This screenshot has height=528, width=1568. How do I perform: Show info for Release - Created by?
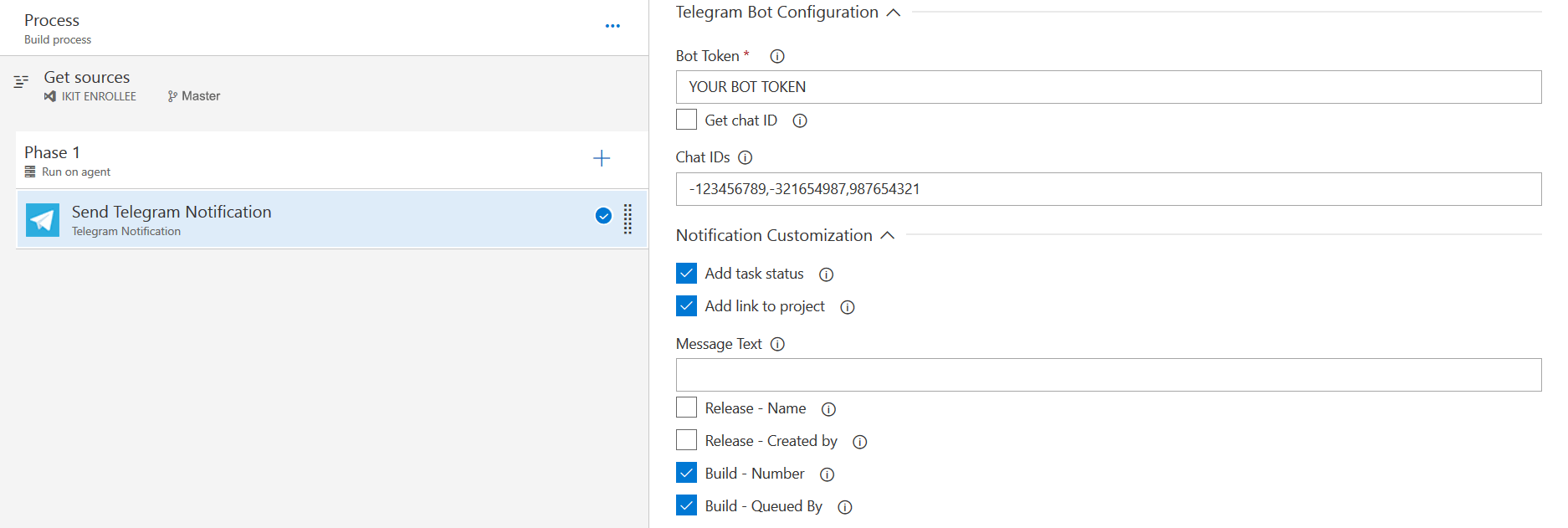click(x=859, y=442)
